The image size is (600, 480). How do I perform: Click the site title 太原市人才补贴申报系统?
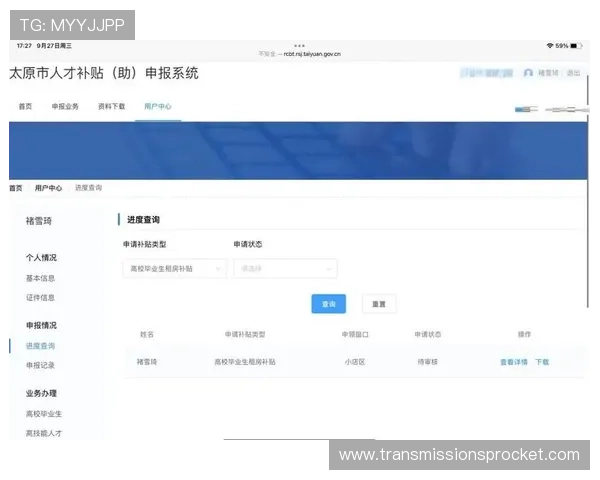click(x=104, y=73)
